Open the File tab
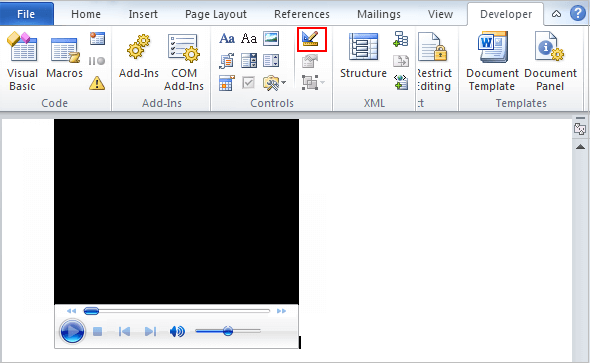 [26, 14]
